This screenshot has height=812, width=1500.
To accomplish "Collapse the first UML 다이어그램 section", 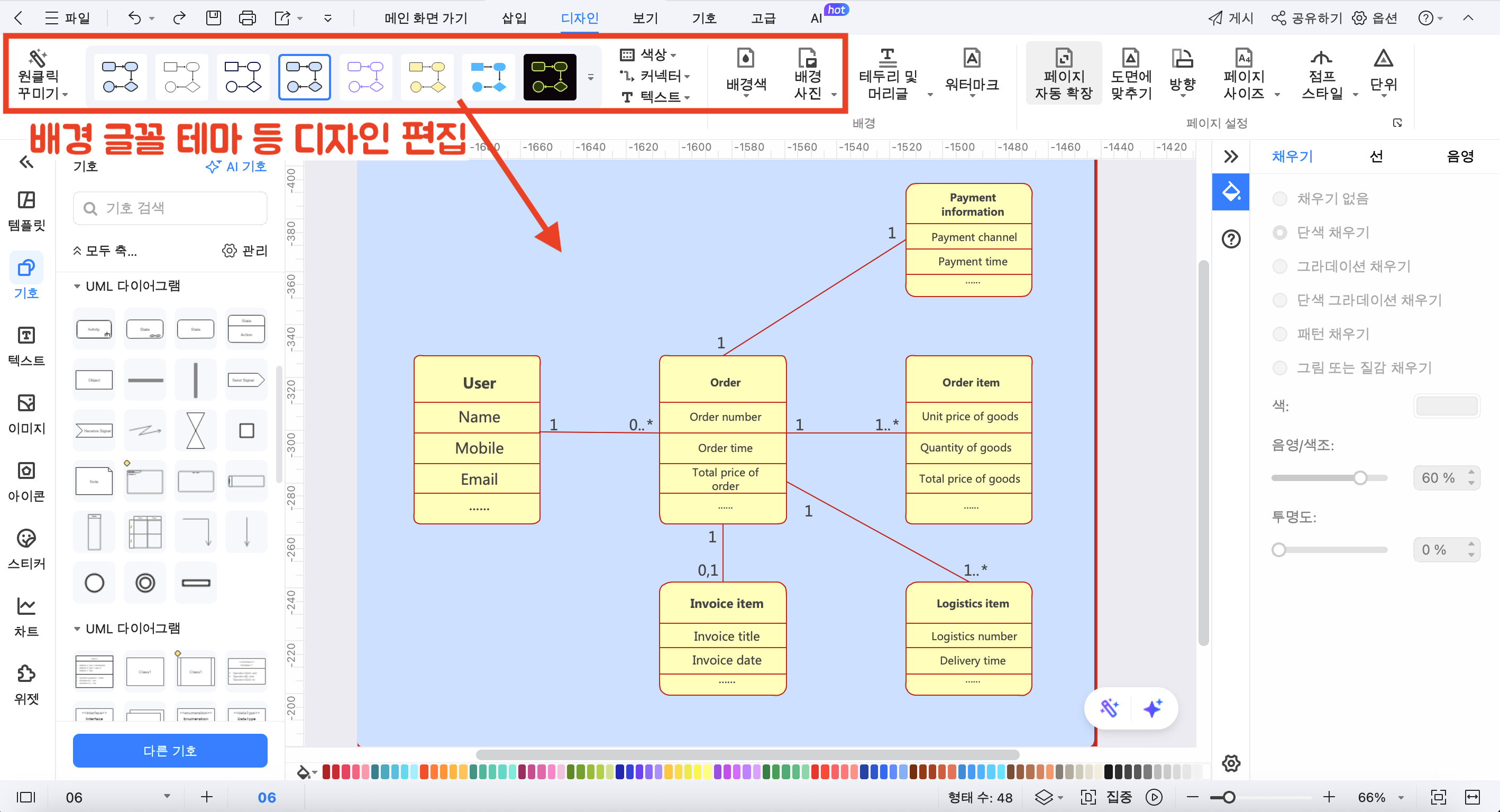I will coord(77,286).
